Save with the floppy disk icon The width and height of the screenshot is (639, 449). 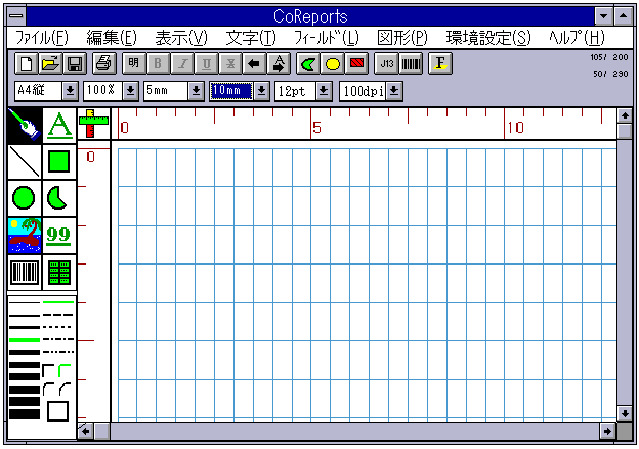tap(75, 64)
